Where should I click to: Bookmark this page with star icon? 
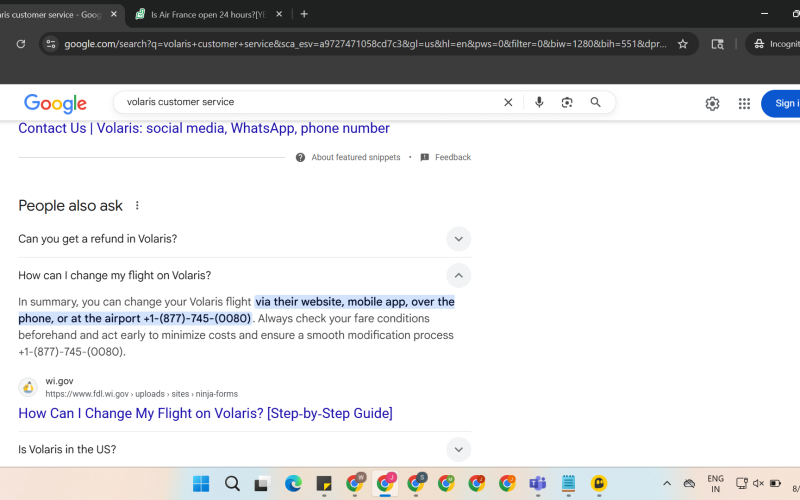[683, 44]
